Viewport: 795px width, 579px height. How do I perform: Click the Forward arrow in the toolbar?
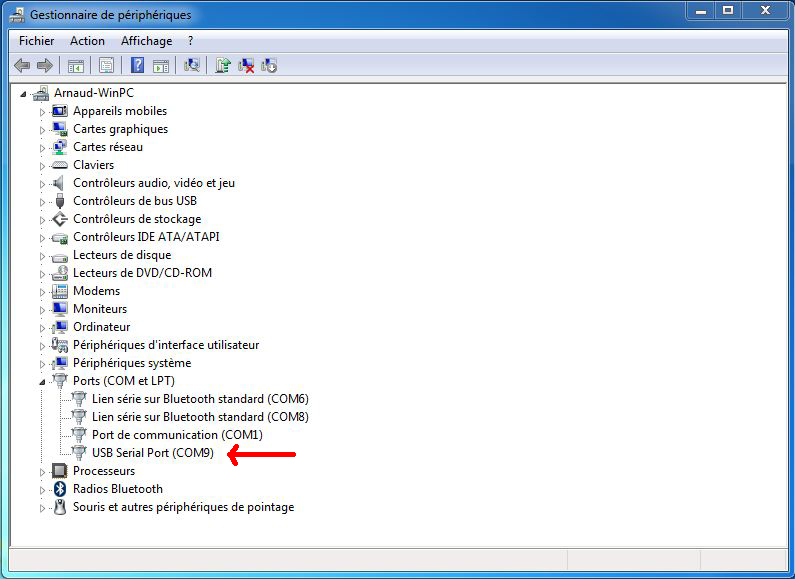pos(44,66)
